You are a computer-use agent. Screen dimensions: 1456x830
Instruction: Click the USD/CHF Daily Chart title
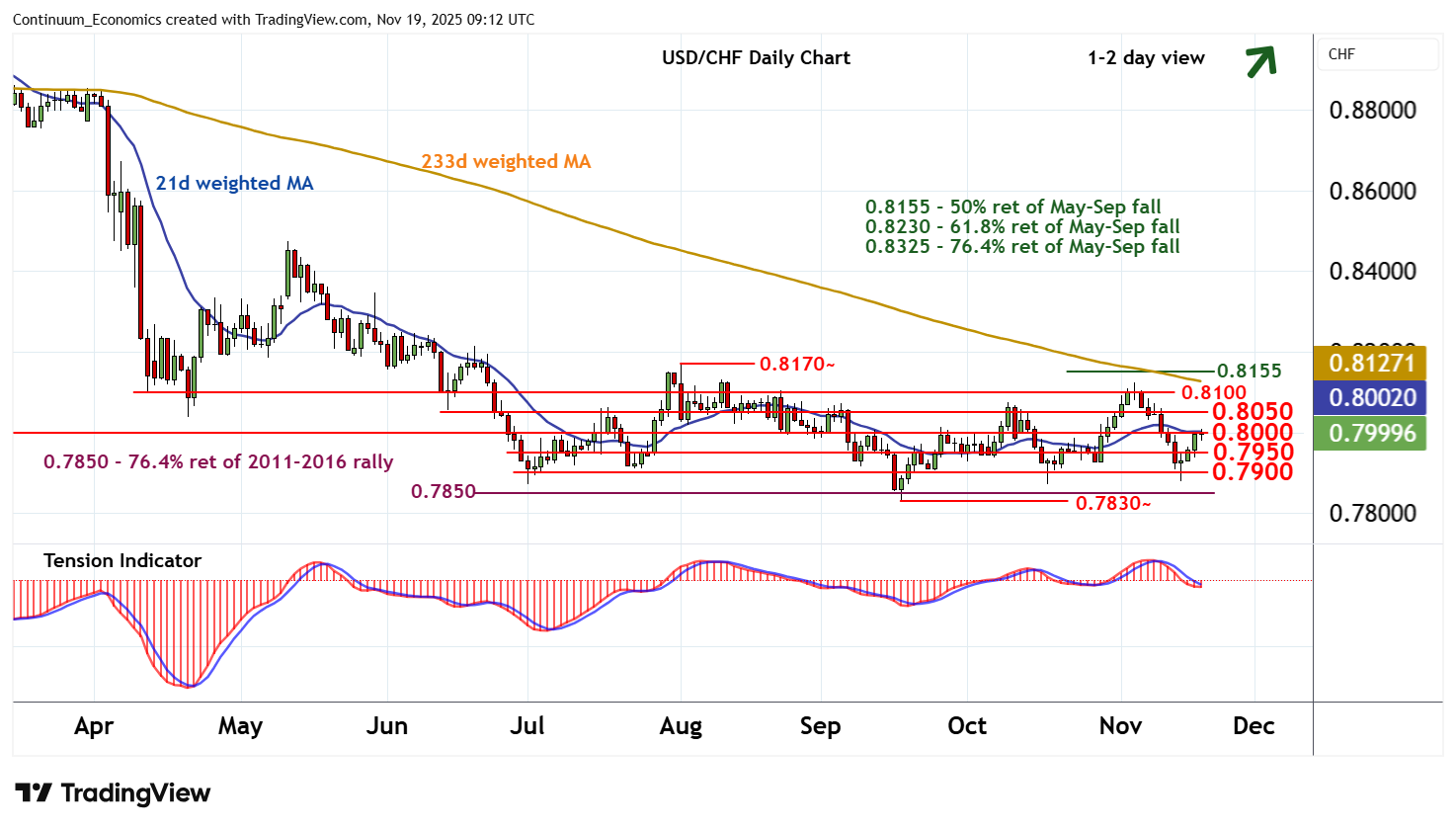[756, 57]
